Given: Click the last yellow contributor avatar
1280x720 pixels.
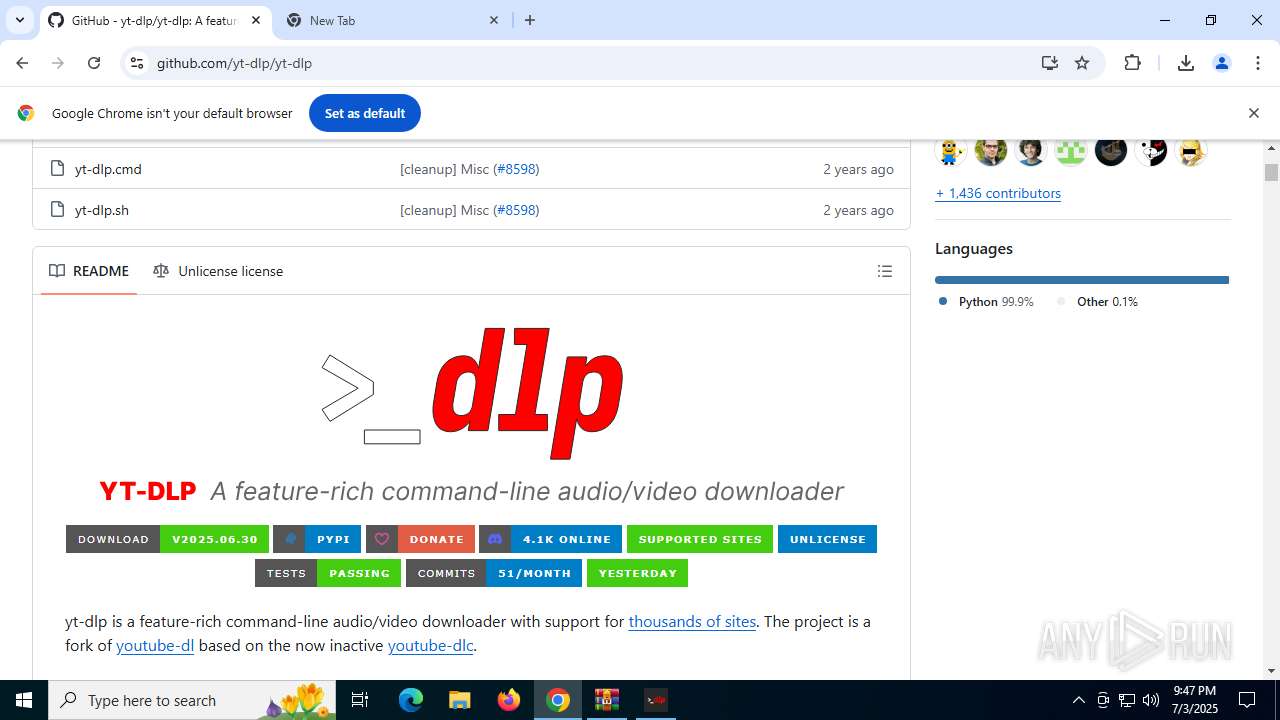Looking at the screenshot, I should pos(1191,151).
